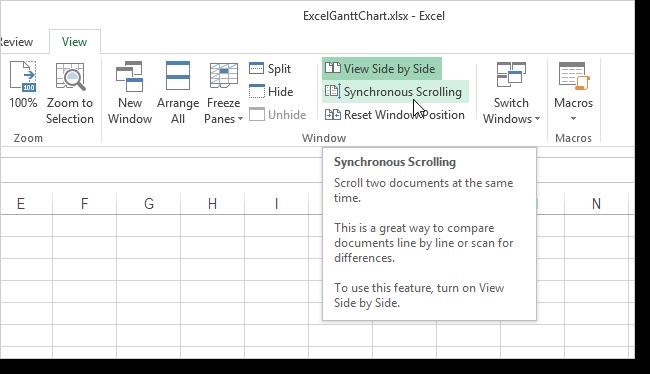
Task: Select column F header
Action: [85, 204]
